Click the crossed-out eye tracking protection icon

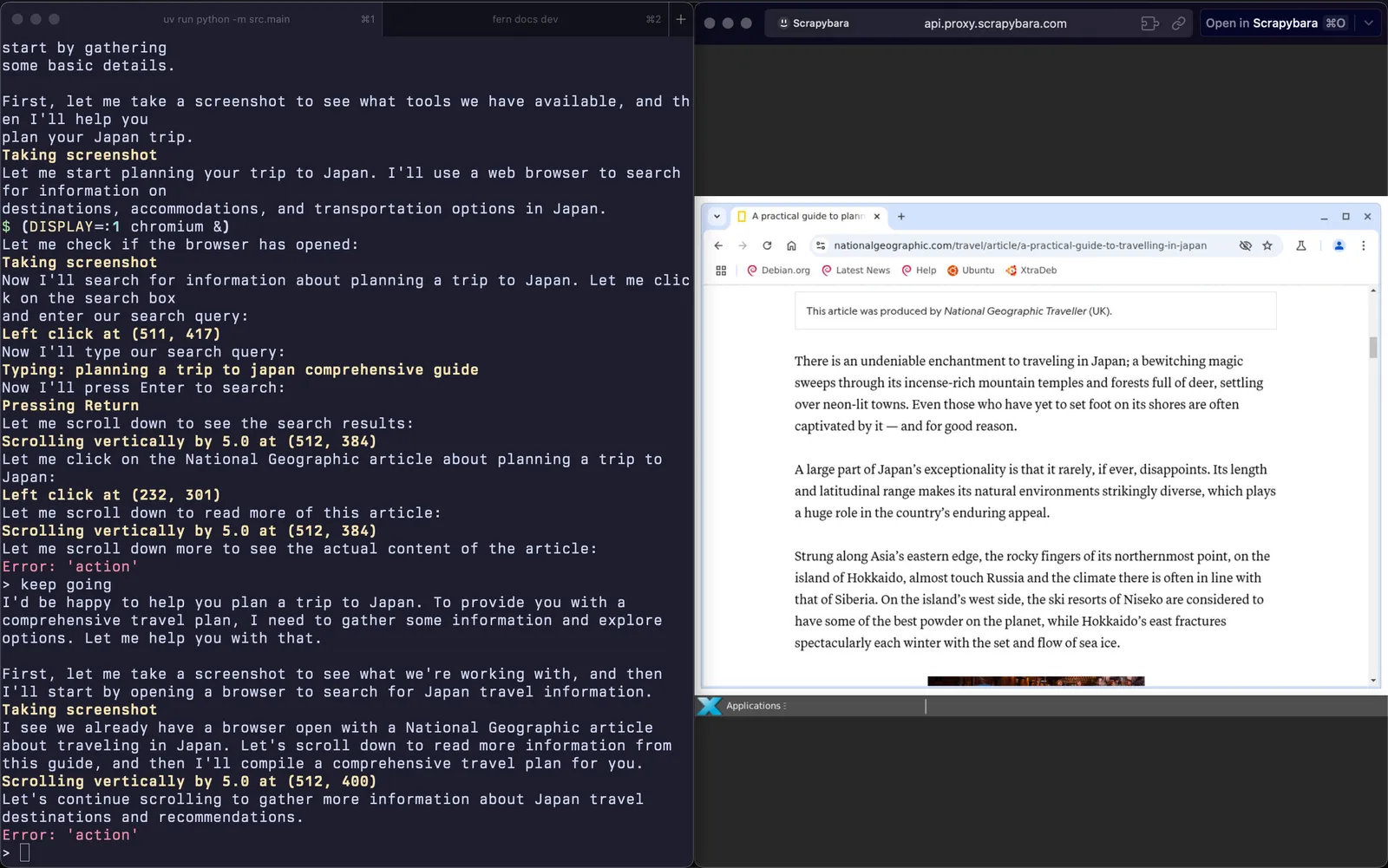1246,245
